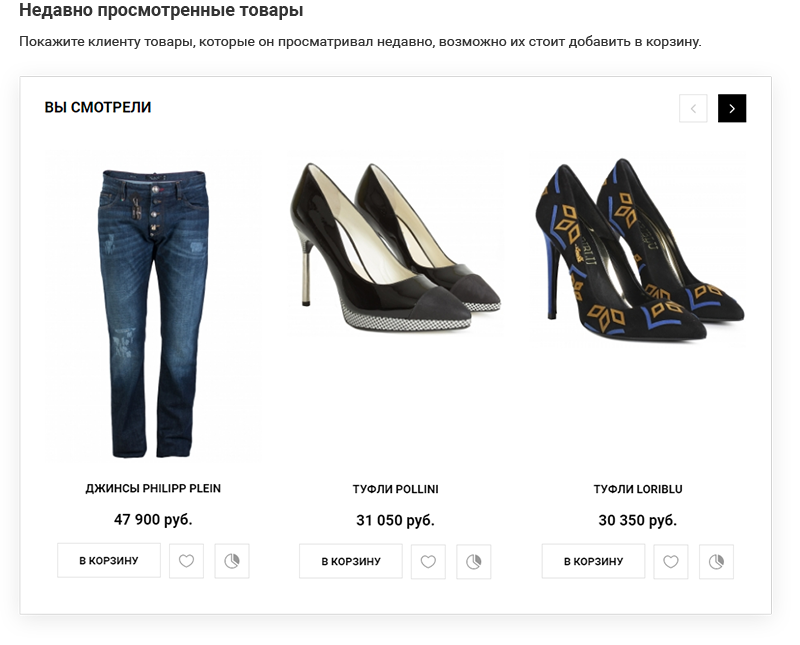Add Philipp Plein jeans to cart
800x645 pixels.
(109, 561)
